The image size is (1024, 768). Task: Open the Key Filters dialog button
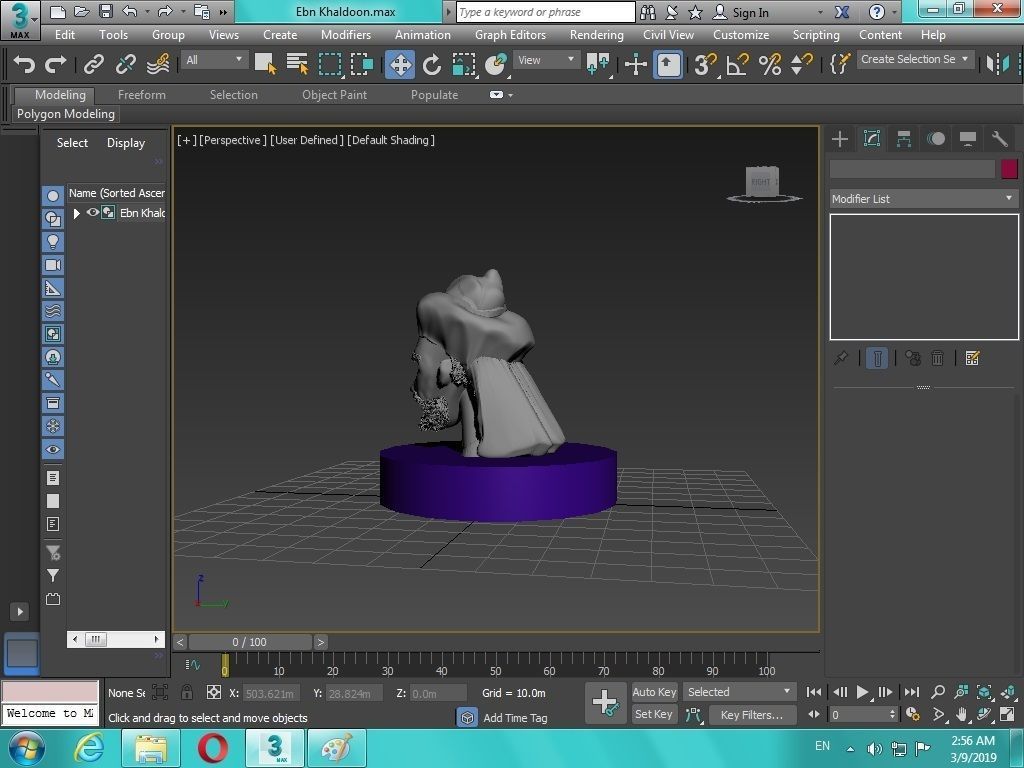[x=752, y=714]
